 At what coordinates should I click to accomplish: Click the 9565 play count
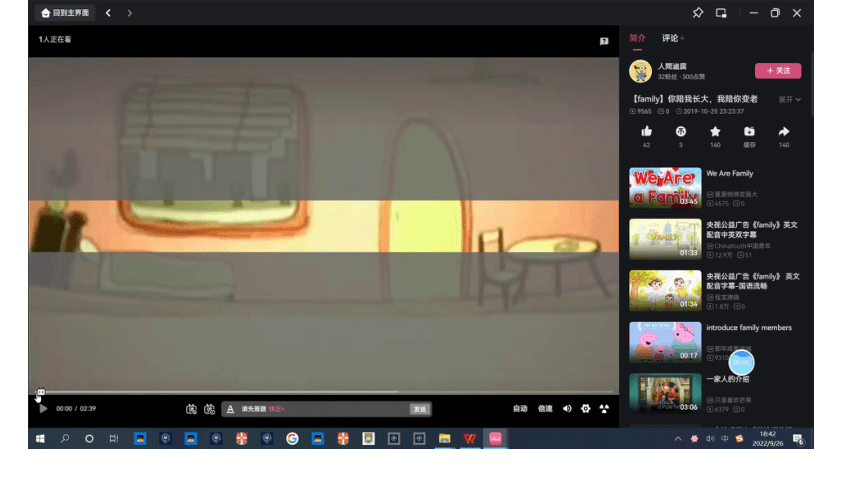(x=641, y=111)
